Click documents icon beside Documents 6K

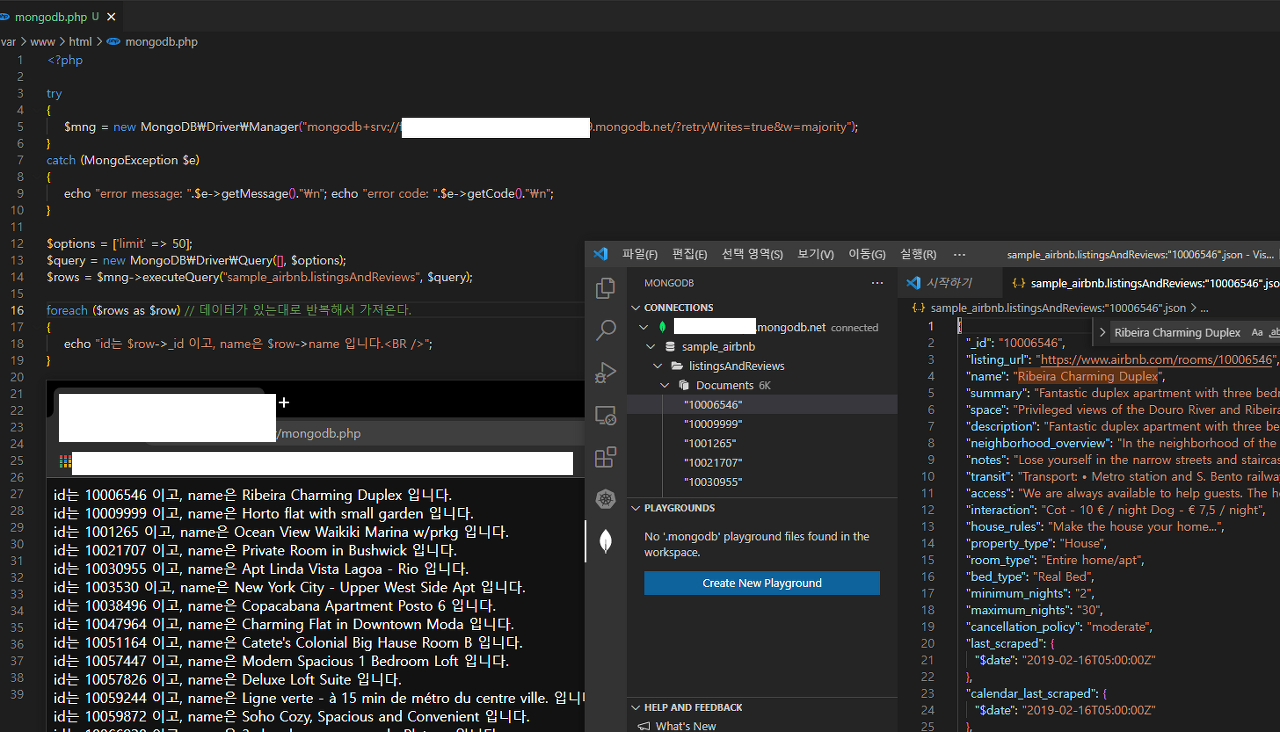point(684,385)
